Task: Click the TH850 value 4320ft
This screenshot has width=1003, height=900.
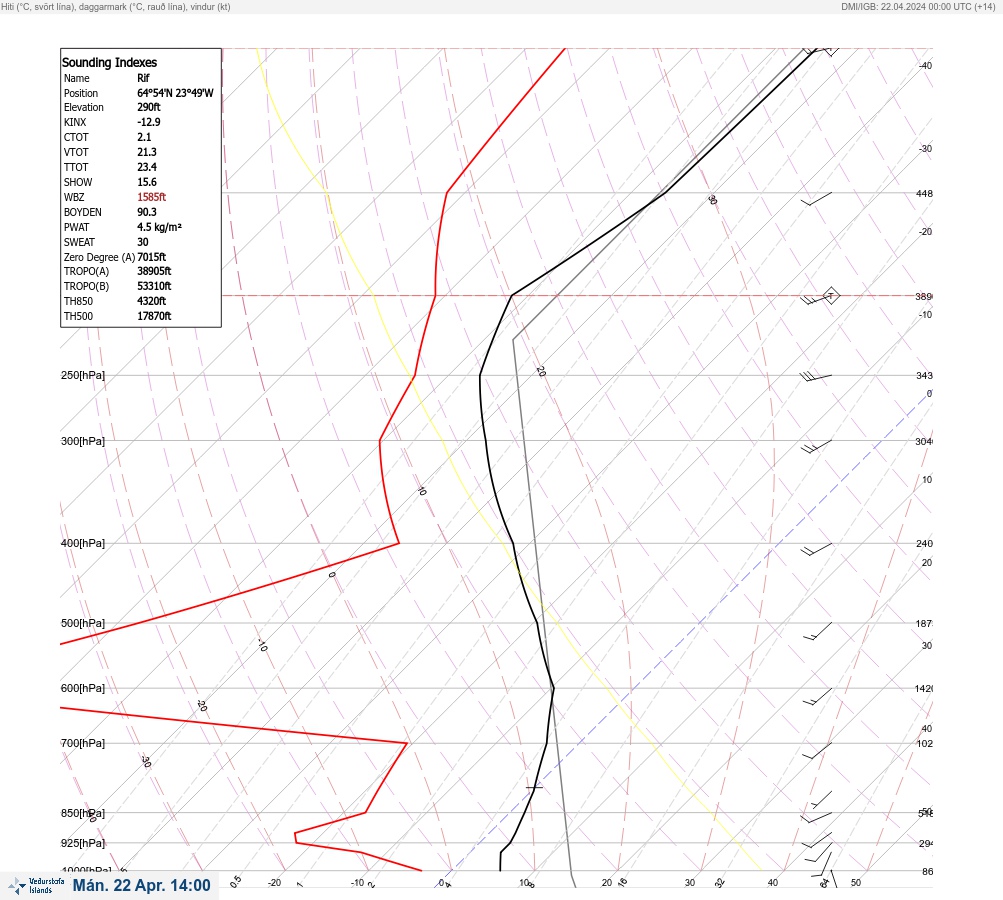Action: tap(152, 301)
